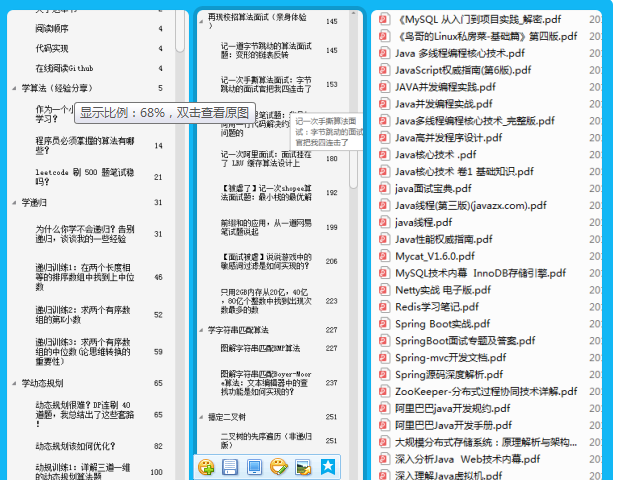Viewport: 632px width, 481px height.
Task: Collapse the 学动态规划 tree node arrow
Action: (15, 383)
